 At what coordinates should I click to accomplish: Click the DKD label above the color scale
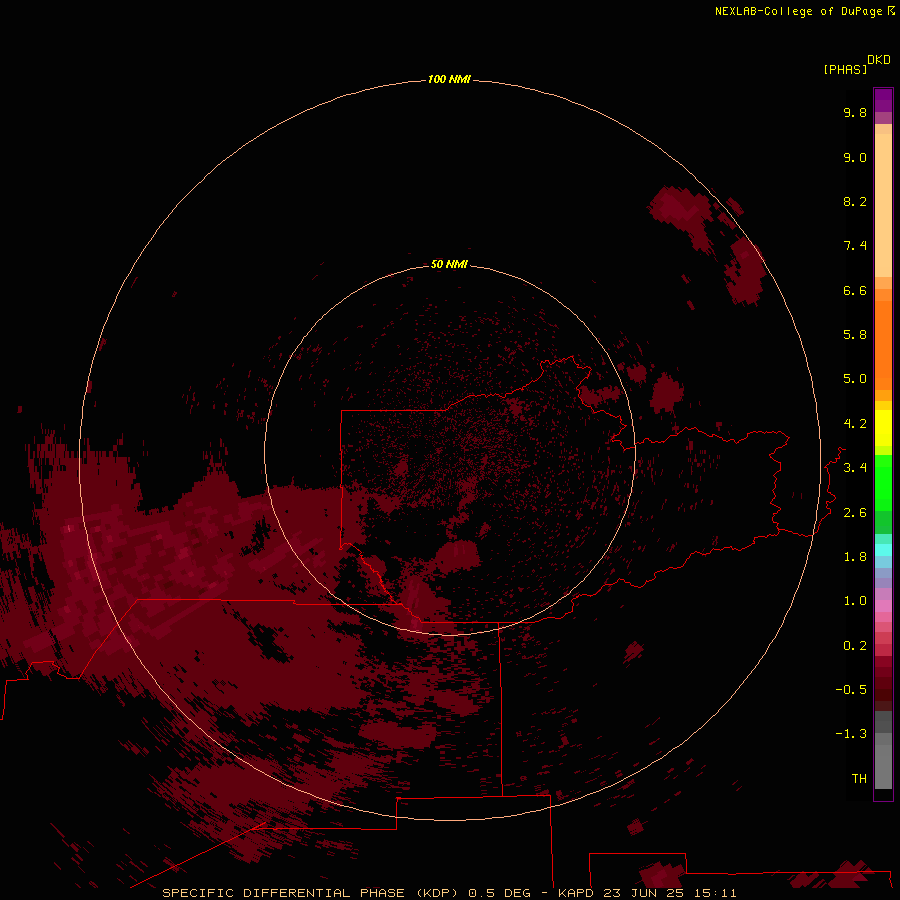[879, 60]
